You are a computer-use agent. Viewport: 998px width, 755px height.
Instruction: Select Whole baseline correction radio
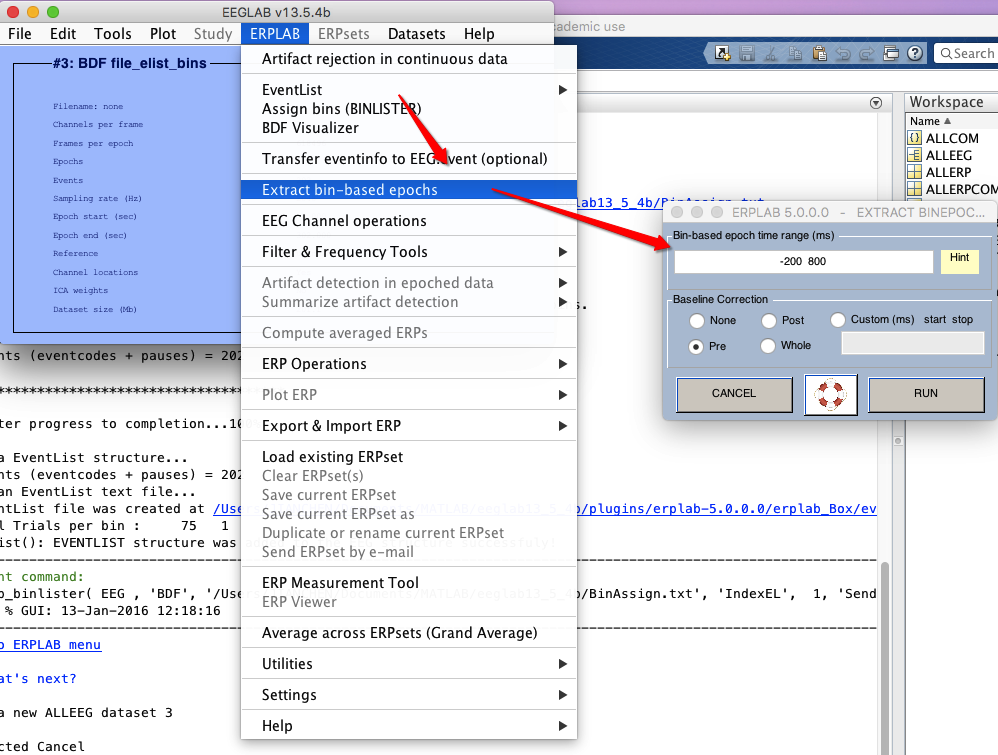tap(768, 346)
